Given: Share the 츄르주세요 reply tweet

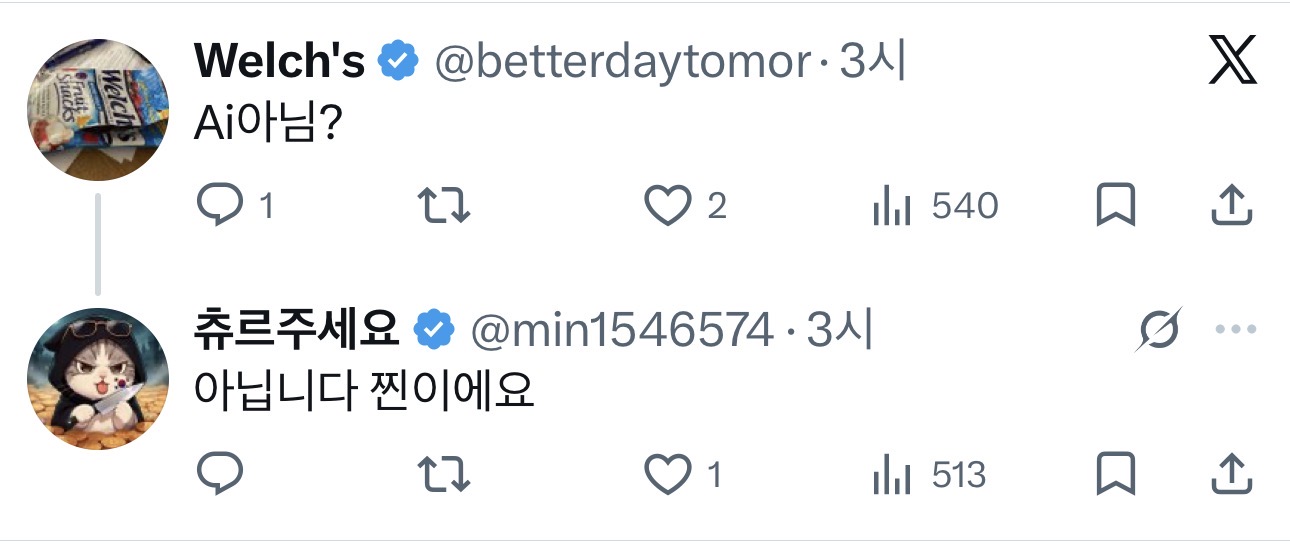Looking at the screenshot, I should pyautogui.click(x=1232, y=474).
